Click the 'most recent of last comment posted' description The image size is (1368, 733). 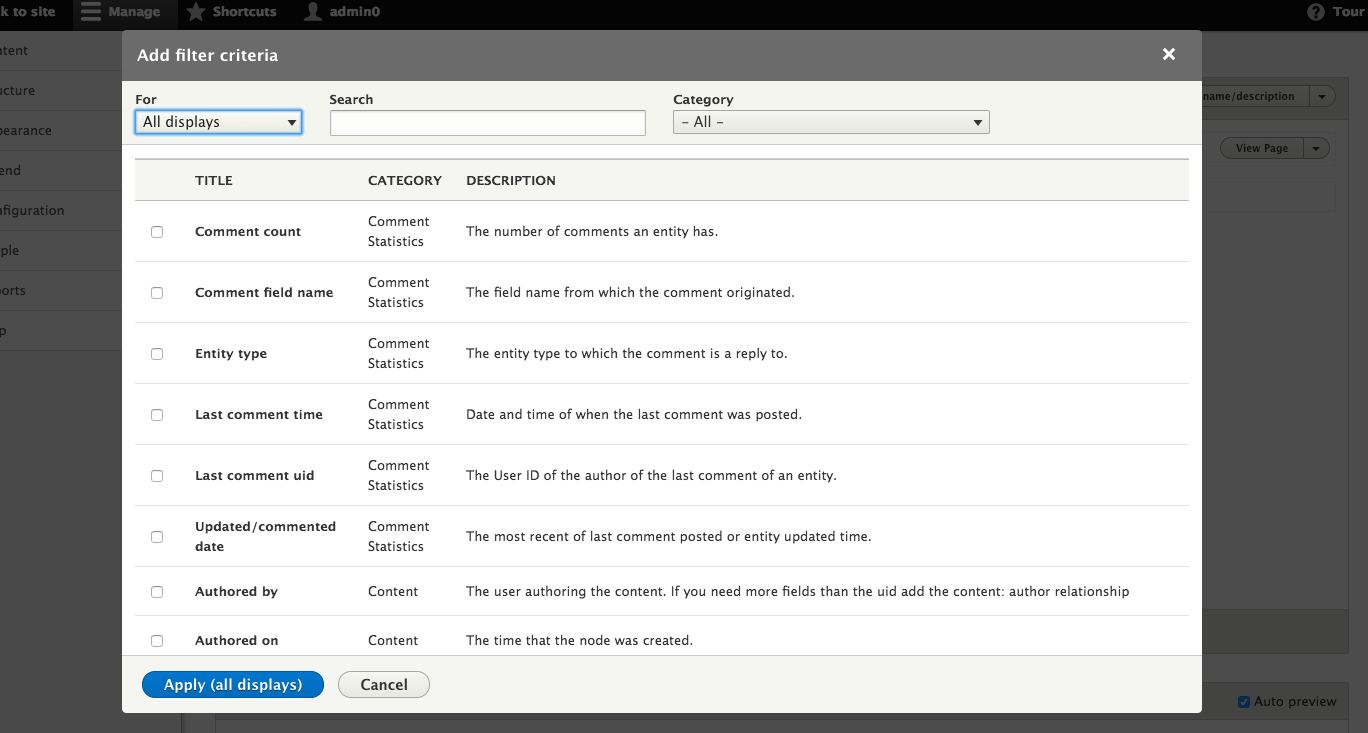click(669, 537)
